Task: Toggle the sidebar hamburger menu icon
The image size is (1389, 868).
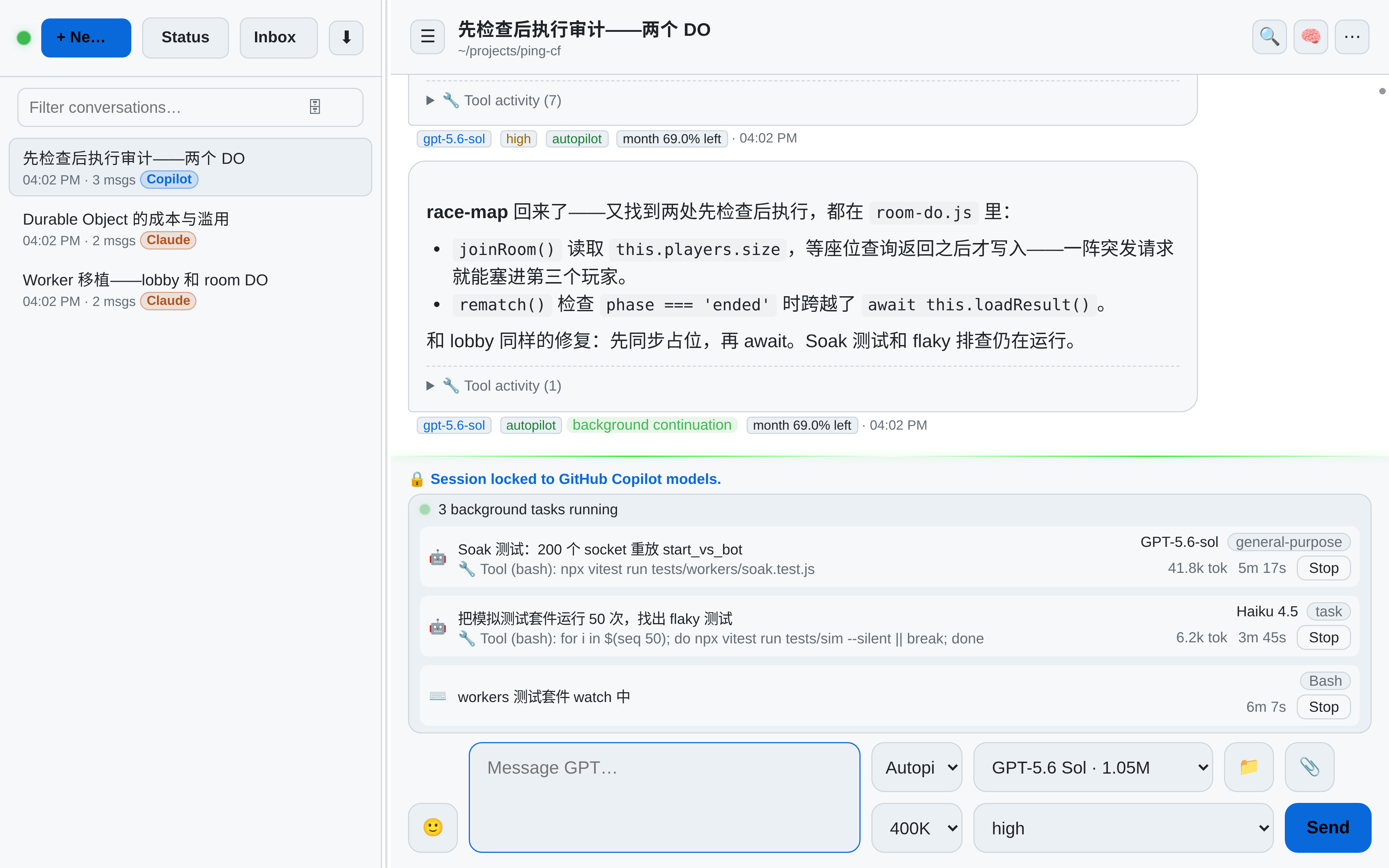Action: coord(428,37)
